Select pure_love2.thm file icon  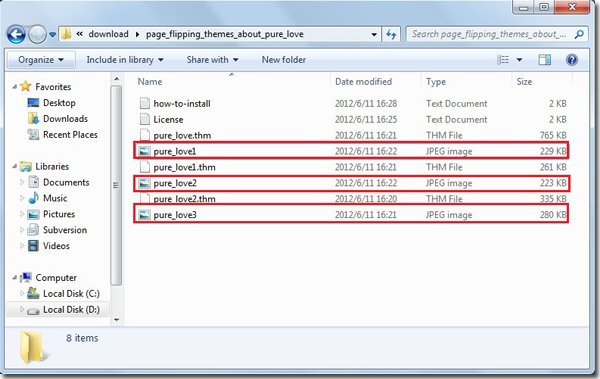[x=145, y=198]
